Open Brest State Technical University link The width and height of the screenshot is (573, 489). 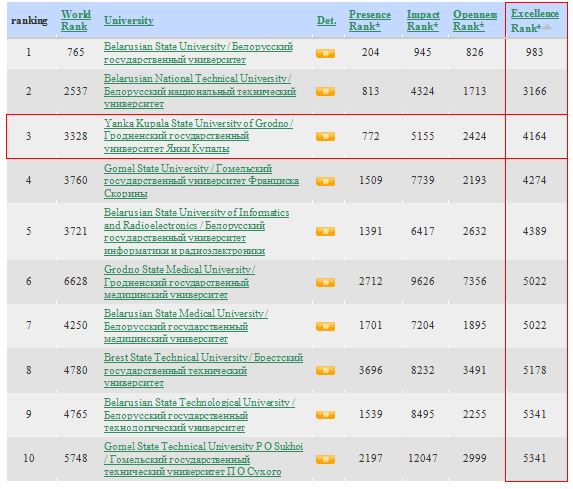203,370
